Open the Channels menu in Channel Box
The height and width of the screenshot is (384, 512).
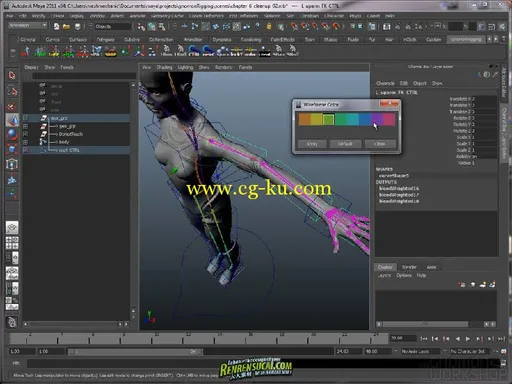pyautogui.click(x=385, y=83)
